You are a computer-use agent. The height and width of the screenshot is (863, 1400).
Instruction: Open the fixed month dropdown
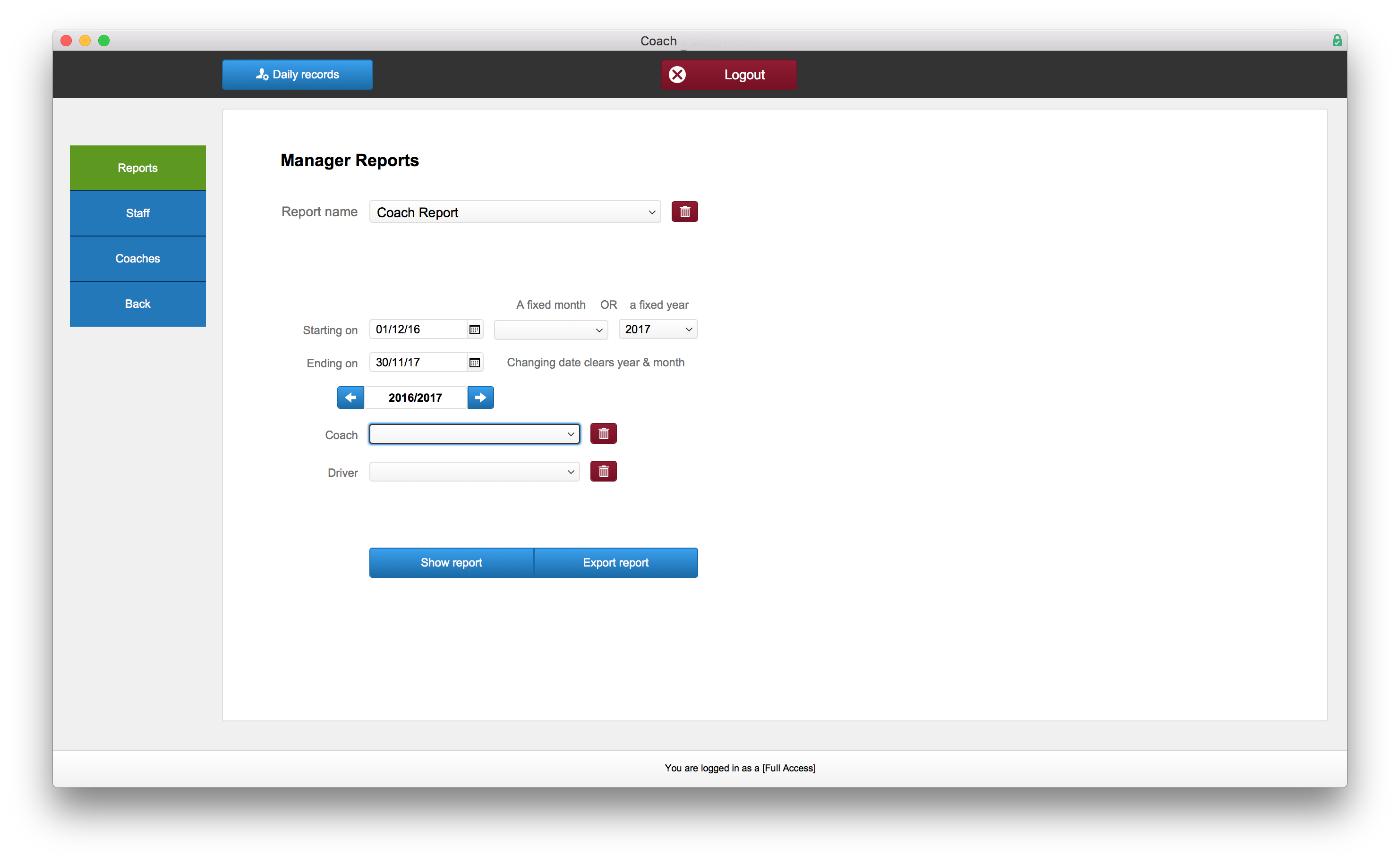tap(550, 330)
